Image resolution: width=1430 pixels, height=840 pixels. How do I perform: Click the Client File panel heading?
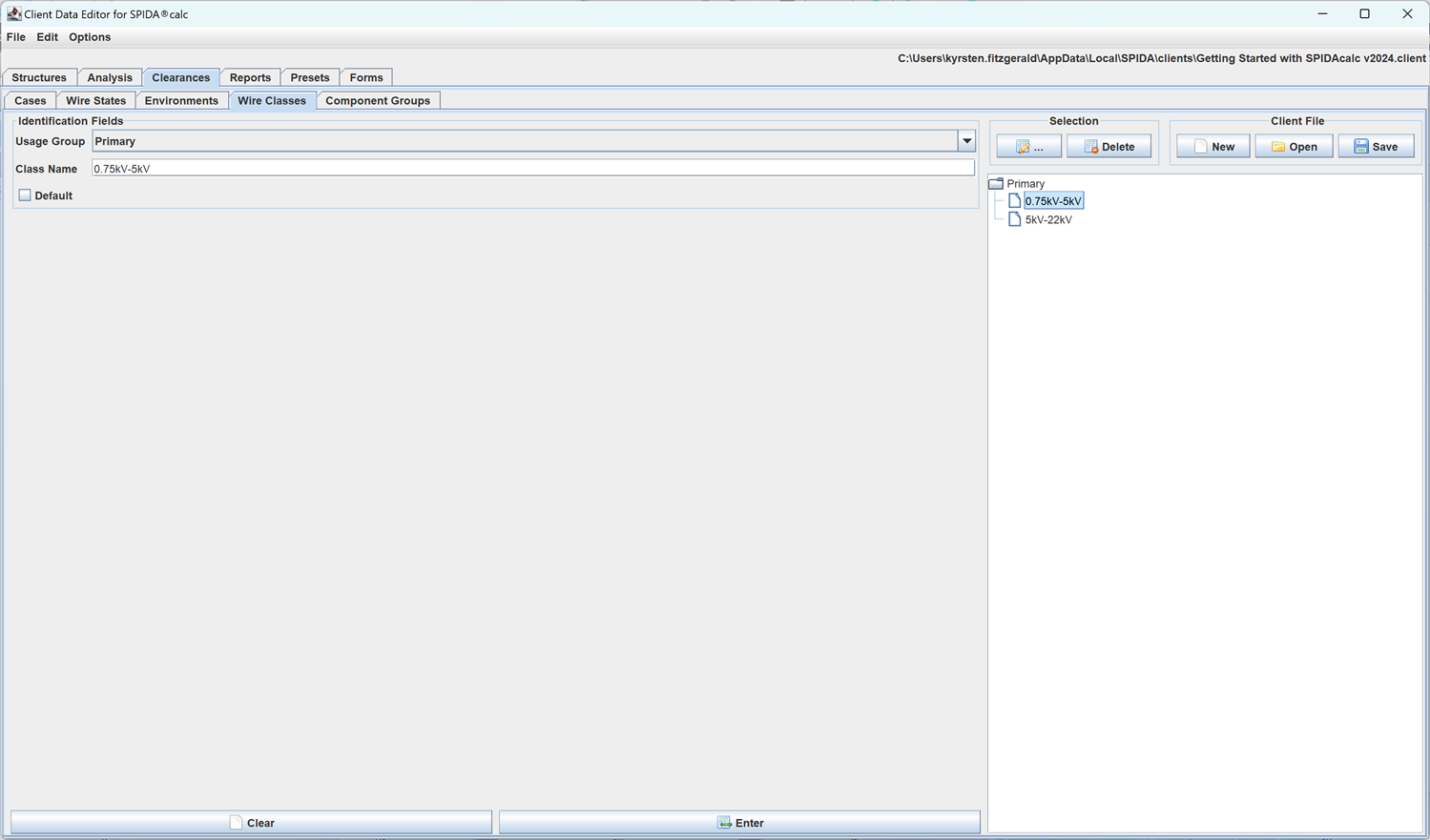pyautogui.click(x=1296, y=121)
